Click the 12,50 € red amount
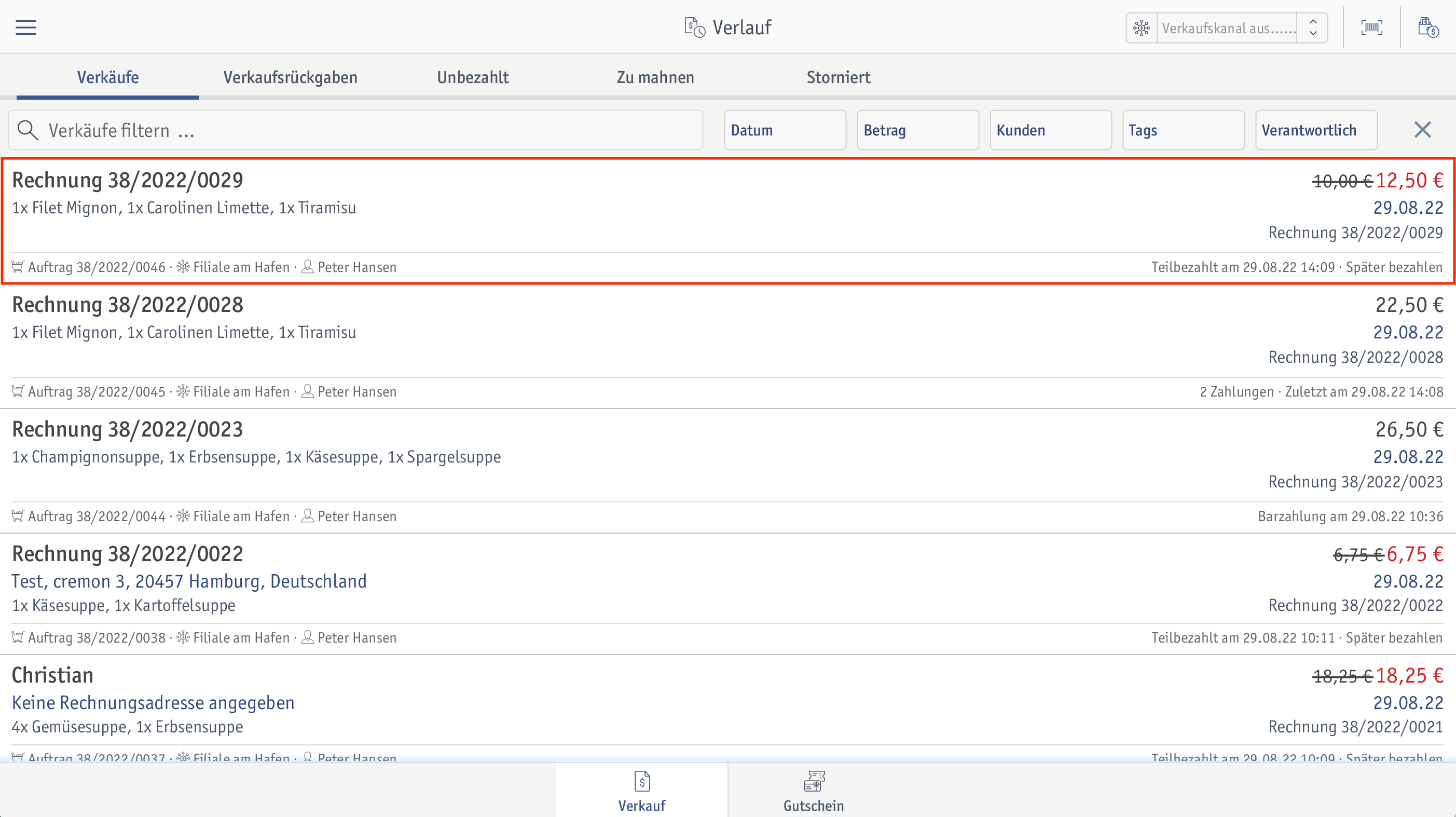The image size is (1456, 817). click(x=1410, y=180)
